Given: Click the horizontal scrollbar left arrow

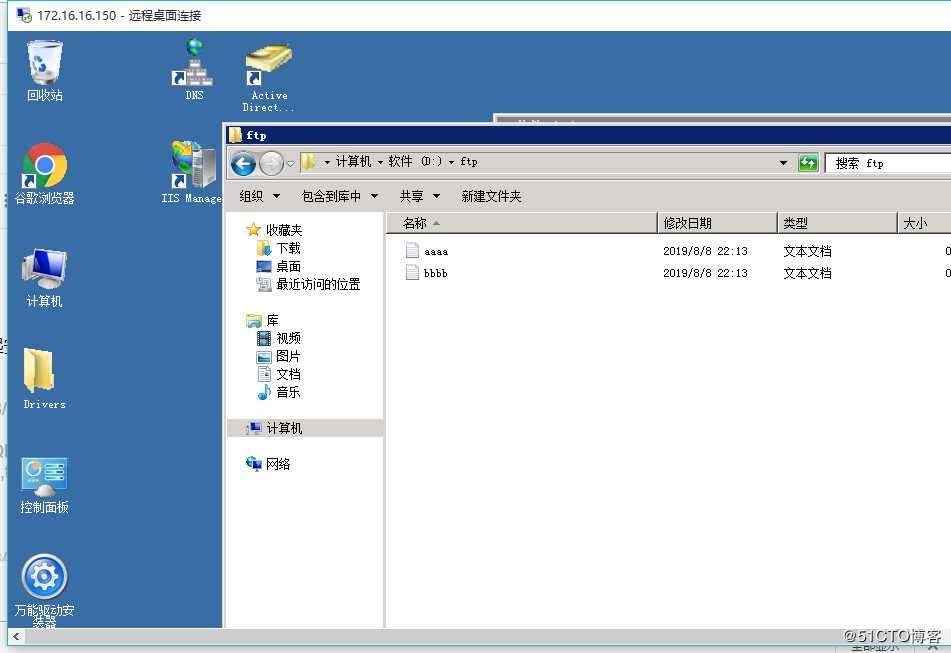Looking at the screenshot, I should (x=16, y=636).
